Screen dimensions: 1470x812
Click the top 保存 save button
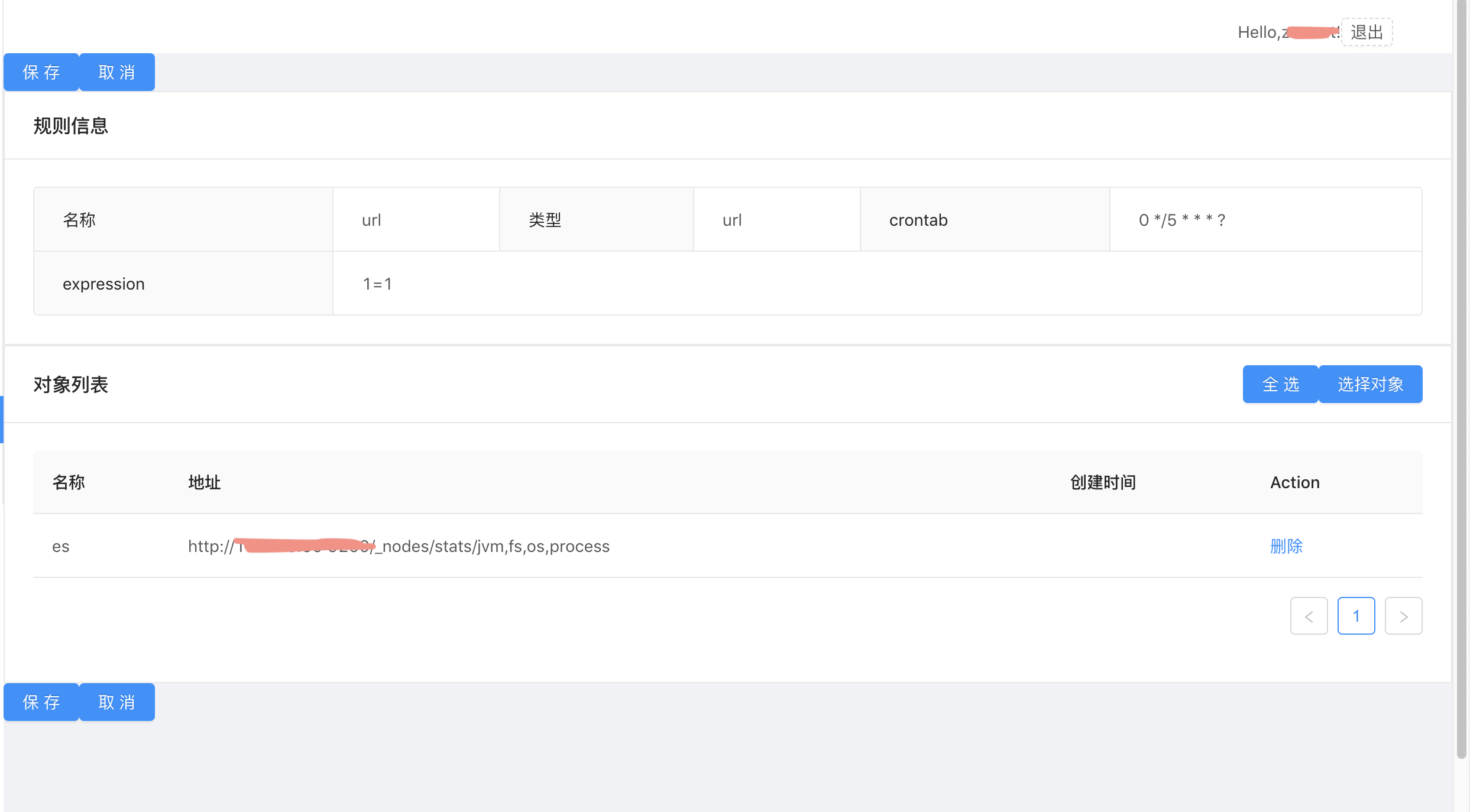coord(41,72)
